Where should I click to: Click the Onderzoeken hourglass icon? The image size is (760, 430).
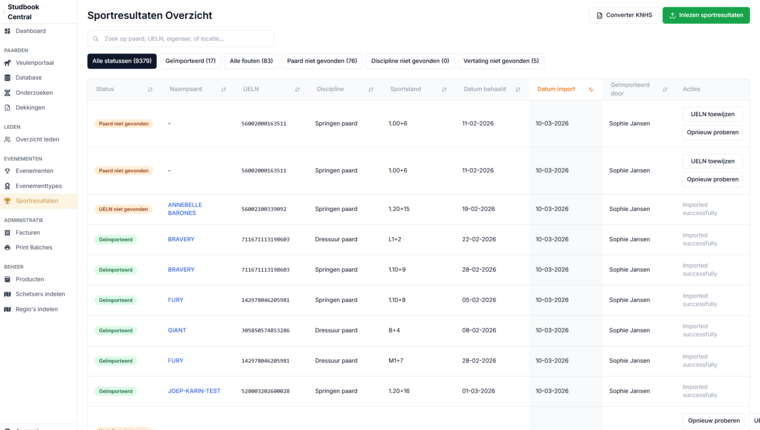[7, 93]
